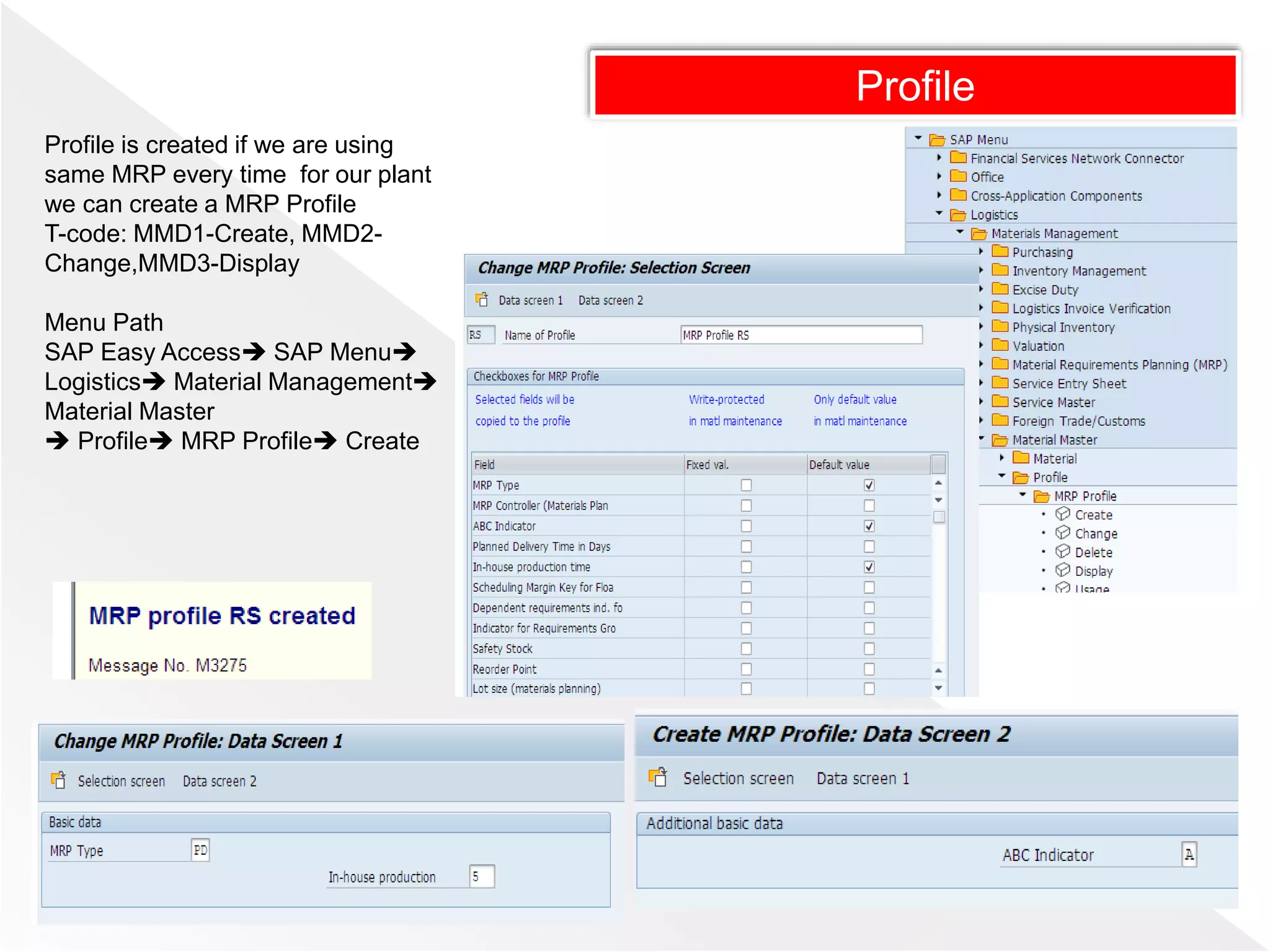Click the Display transaction icon under MRP Profile
Viewport: 1270px width, 952px height.
(1063, 570)
